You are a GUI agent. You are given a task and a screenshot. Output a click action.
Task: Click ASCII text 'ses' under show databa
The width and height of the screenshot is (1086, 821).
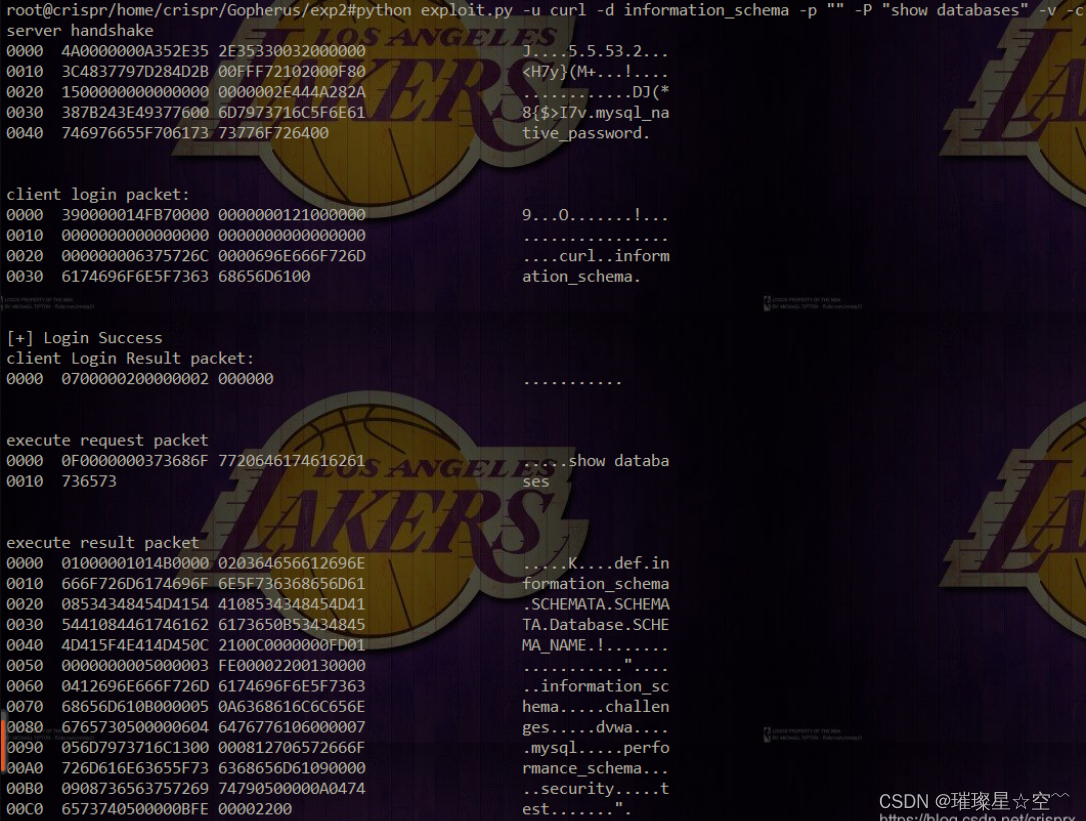(x=536, y=482)
